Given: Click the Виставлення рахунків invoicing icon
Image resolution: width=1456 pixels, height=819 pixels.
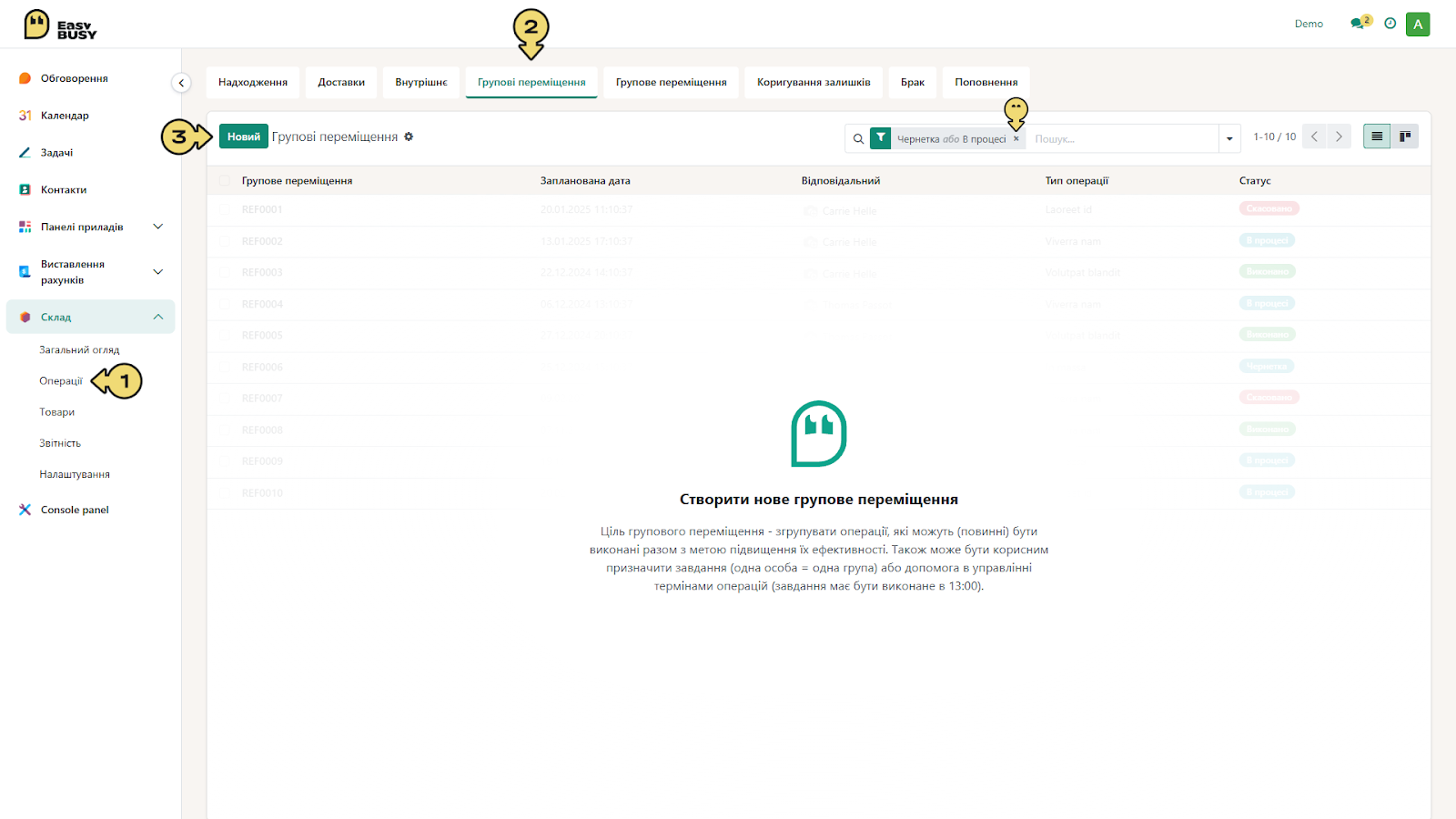Looking at the screenshot, I should [25, 272].
